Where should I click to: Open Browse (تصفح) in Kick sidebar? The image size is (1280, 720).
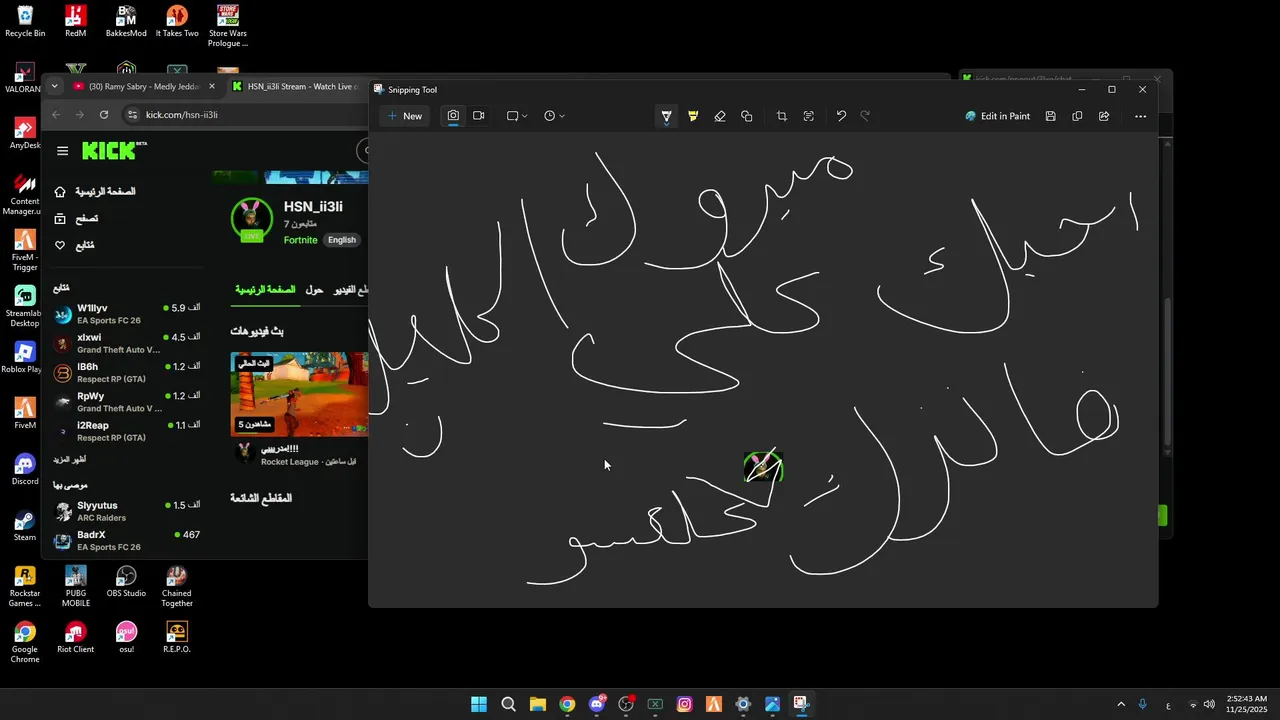[x=76, y=218]
